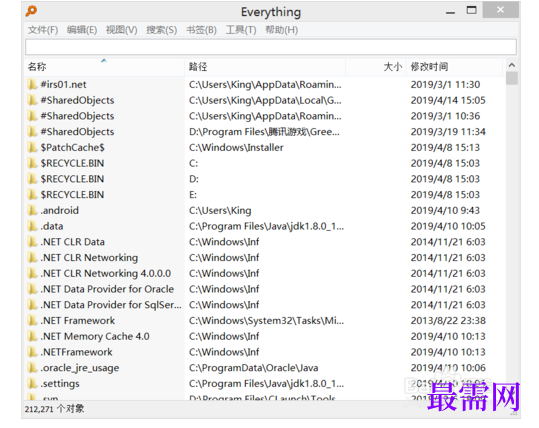The width and height of the screenshot is (539, 428).
Task: Select the .NET CLR Data entry
Action: (x=73, y=242)
